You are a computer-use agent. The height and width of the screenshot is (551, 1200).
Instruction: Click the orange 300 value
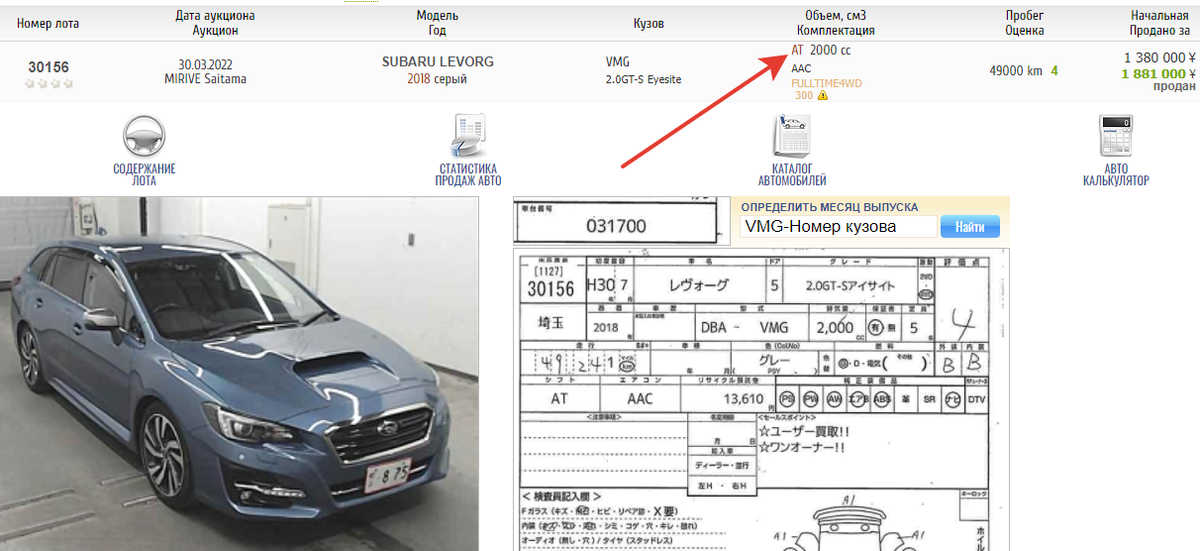pyautogui.click(x=804, y=96)
